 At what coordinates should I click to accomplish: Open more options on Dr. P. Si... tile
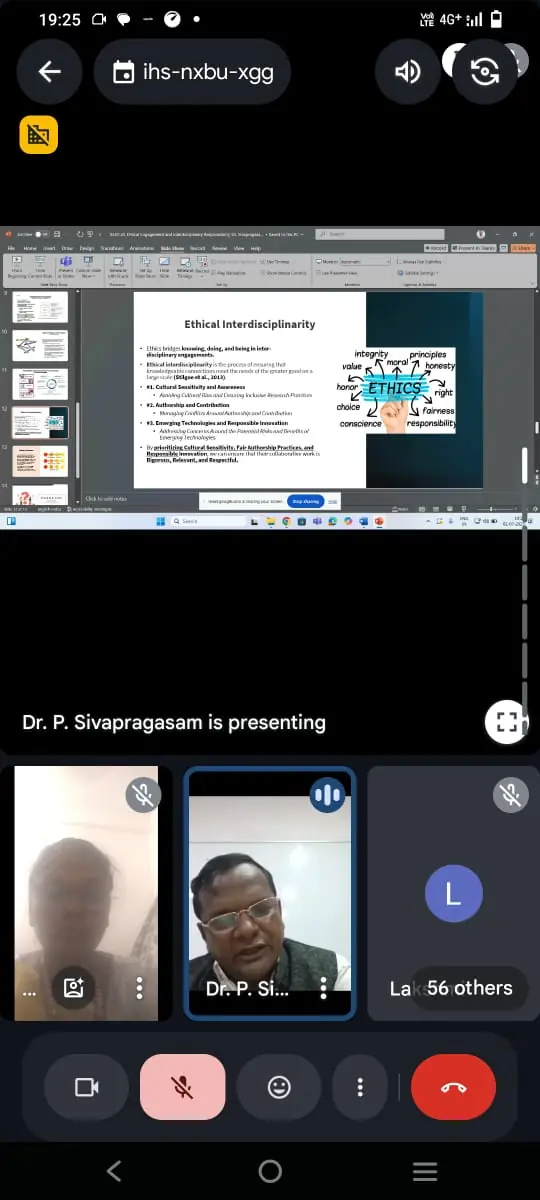323,989
